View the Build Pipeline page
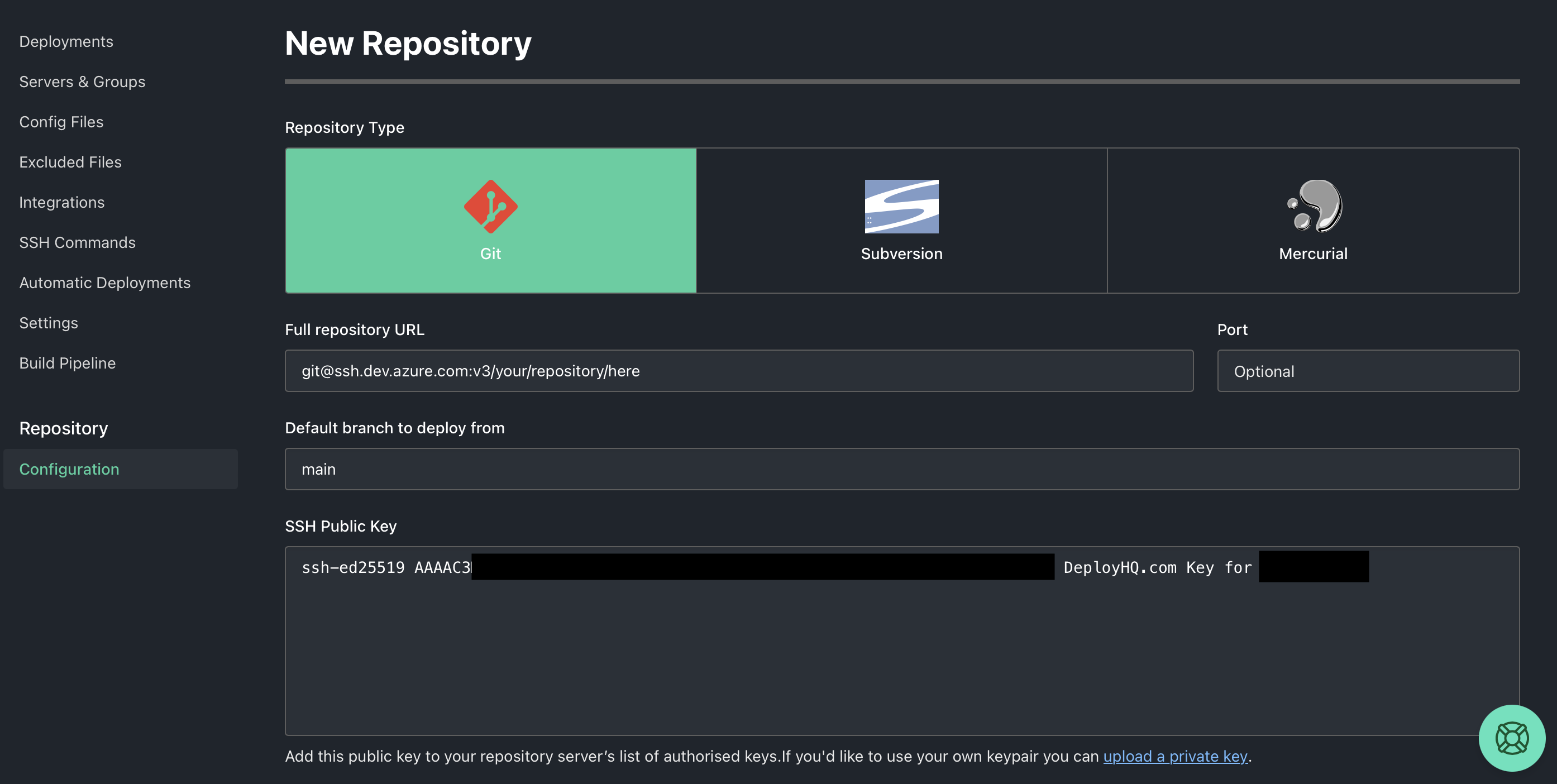Screen dimensions: 1557x784 [x=67, y=362]
